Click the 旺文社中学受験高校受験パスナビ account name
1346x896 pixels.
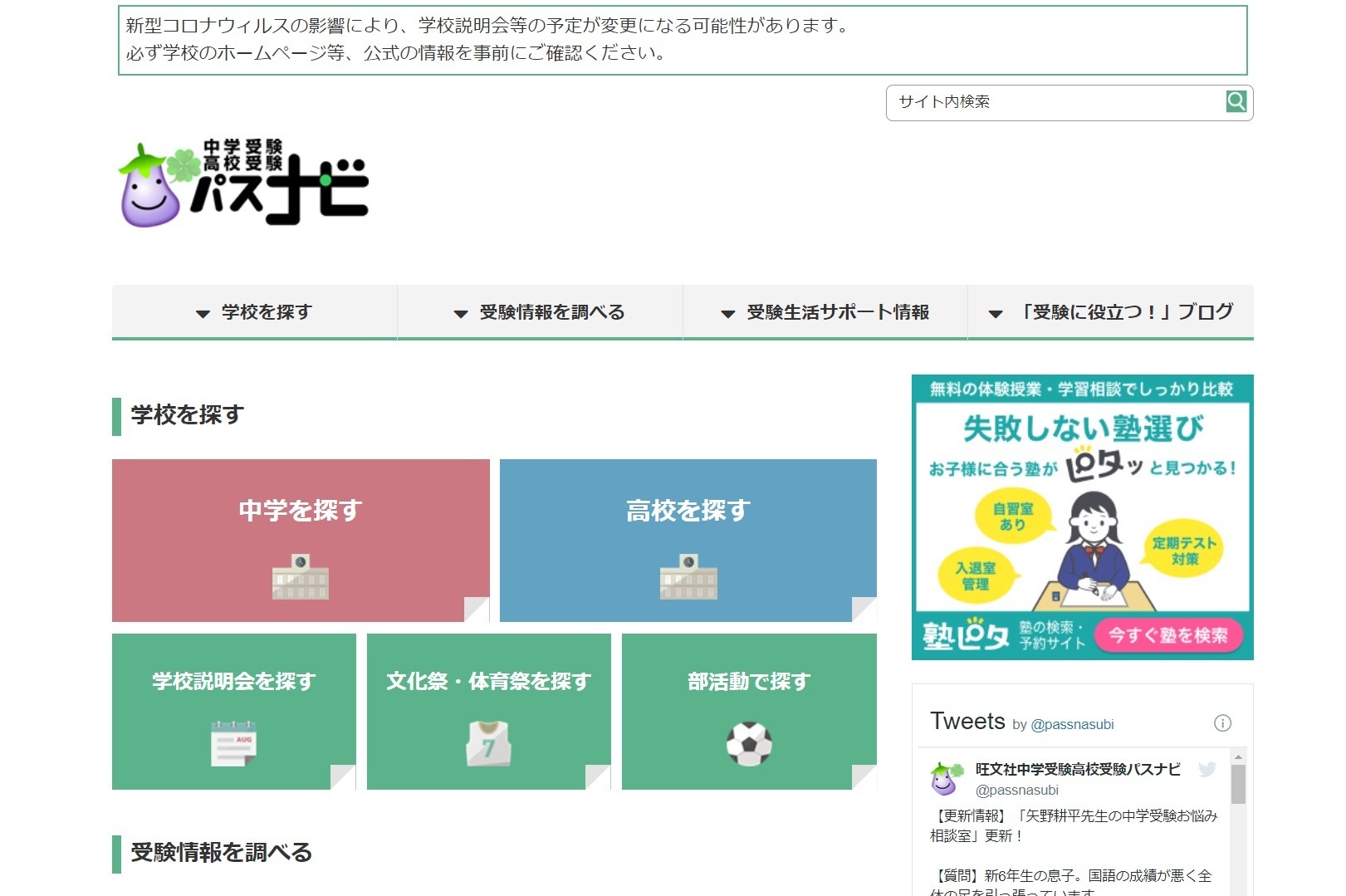click(x=1077, y=769)
